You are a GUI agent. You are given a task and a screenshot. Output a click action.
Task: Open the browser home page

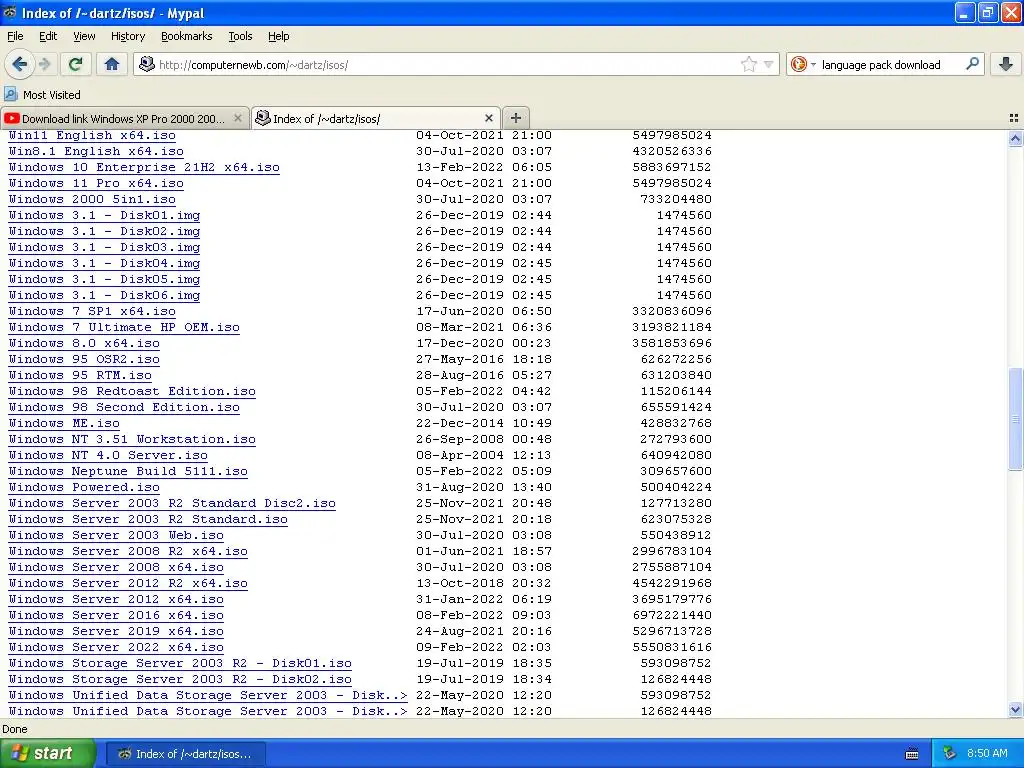tap(112, 64)
